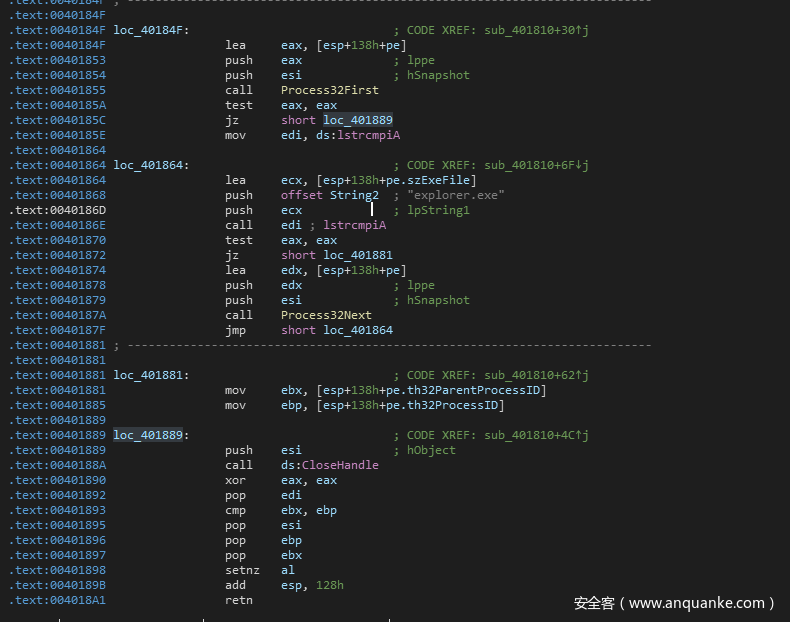Click the ds:CloseHandle call target
Screen dimensions: 790x622
(330, 465)
